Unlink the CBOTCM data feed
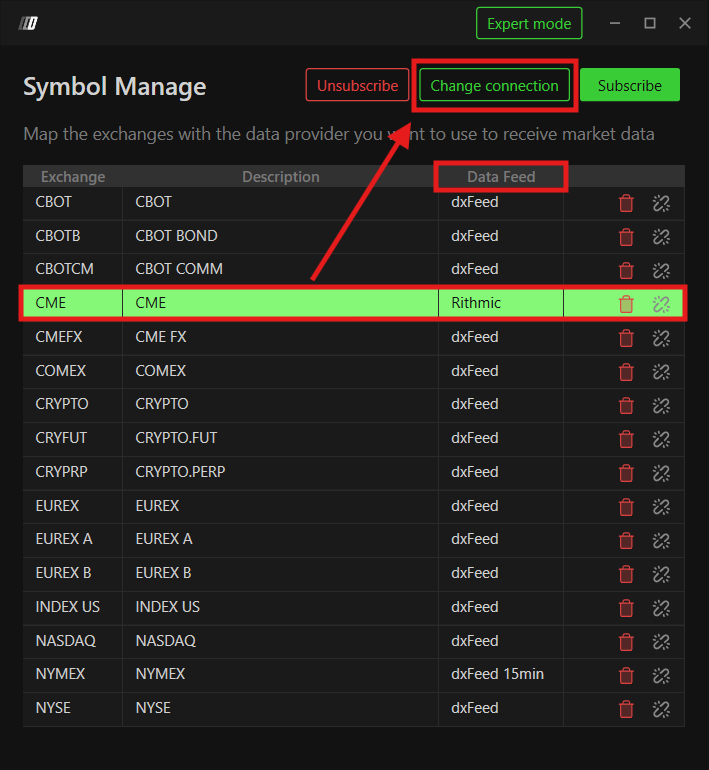This screenshot has height=770, width=709. tap(661, 270)
